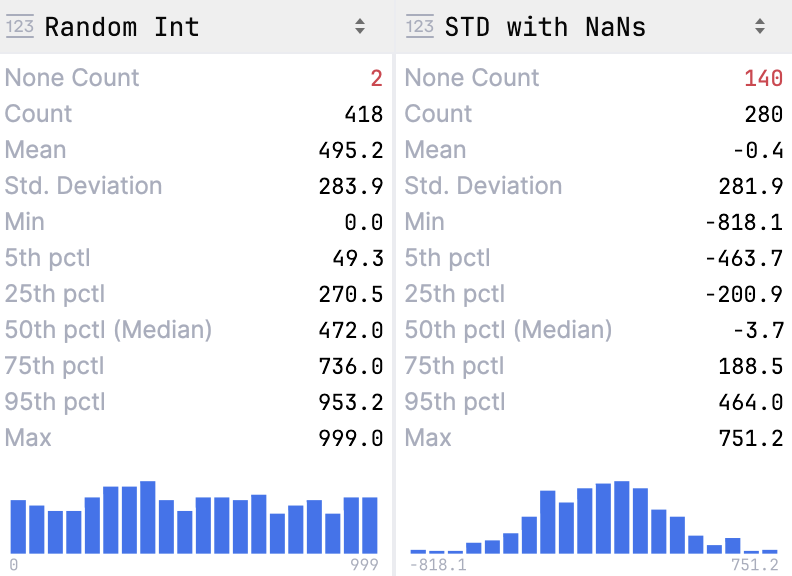The image size is (792, 576).
Task: Click histogram axis label 999 under Random Int
Action: [x=365, y=565]
